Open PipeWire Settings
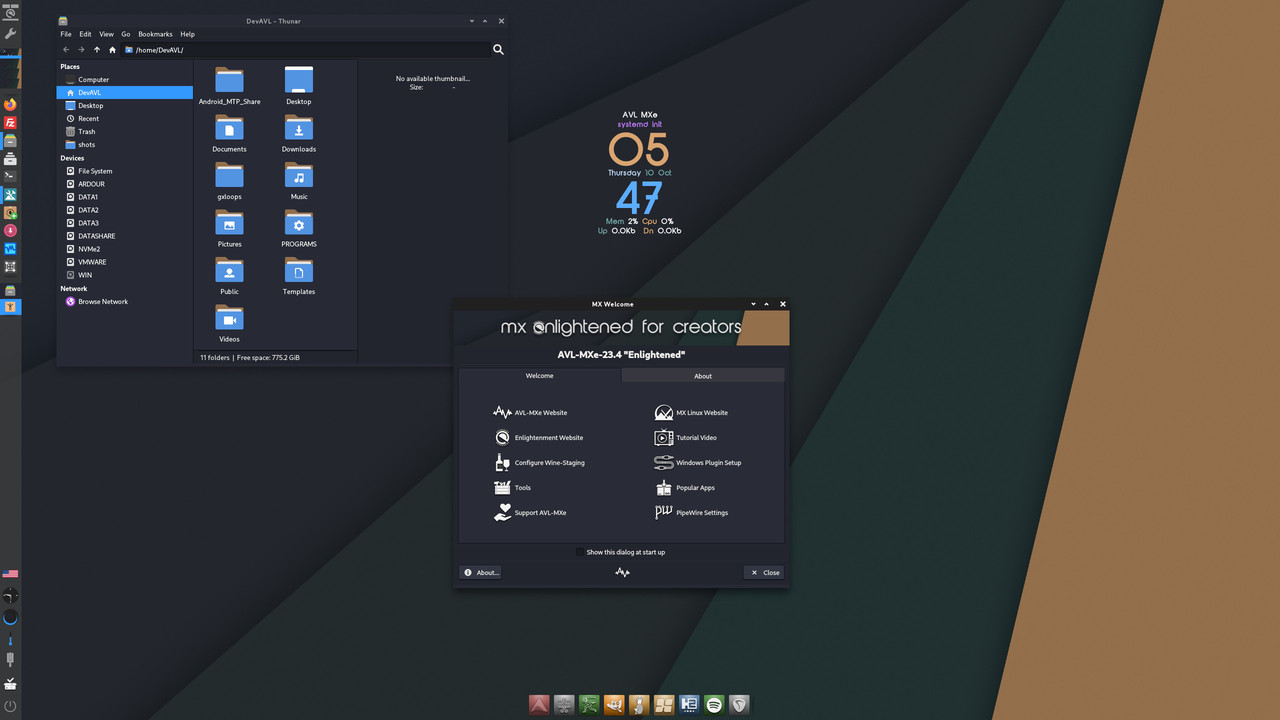Screen dimensions: 1280x720 [691, 512]
